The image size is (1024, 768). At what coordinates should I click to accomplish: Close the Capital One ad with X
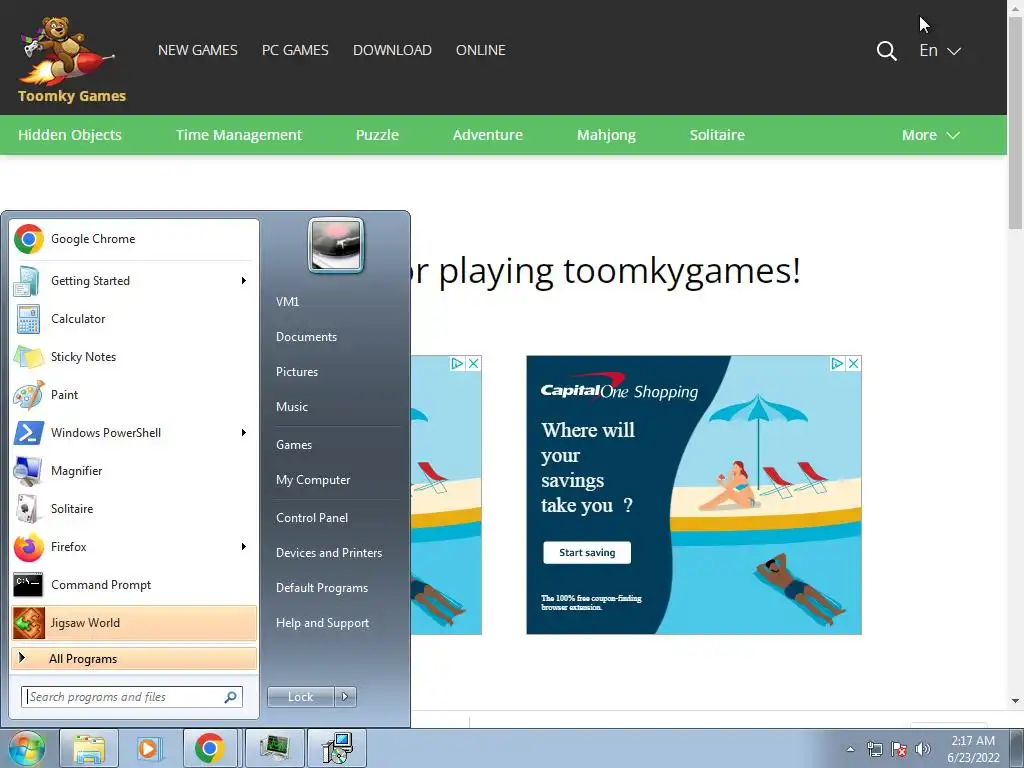point(853,364)
